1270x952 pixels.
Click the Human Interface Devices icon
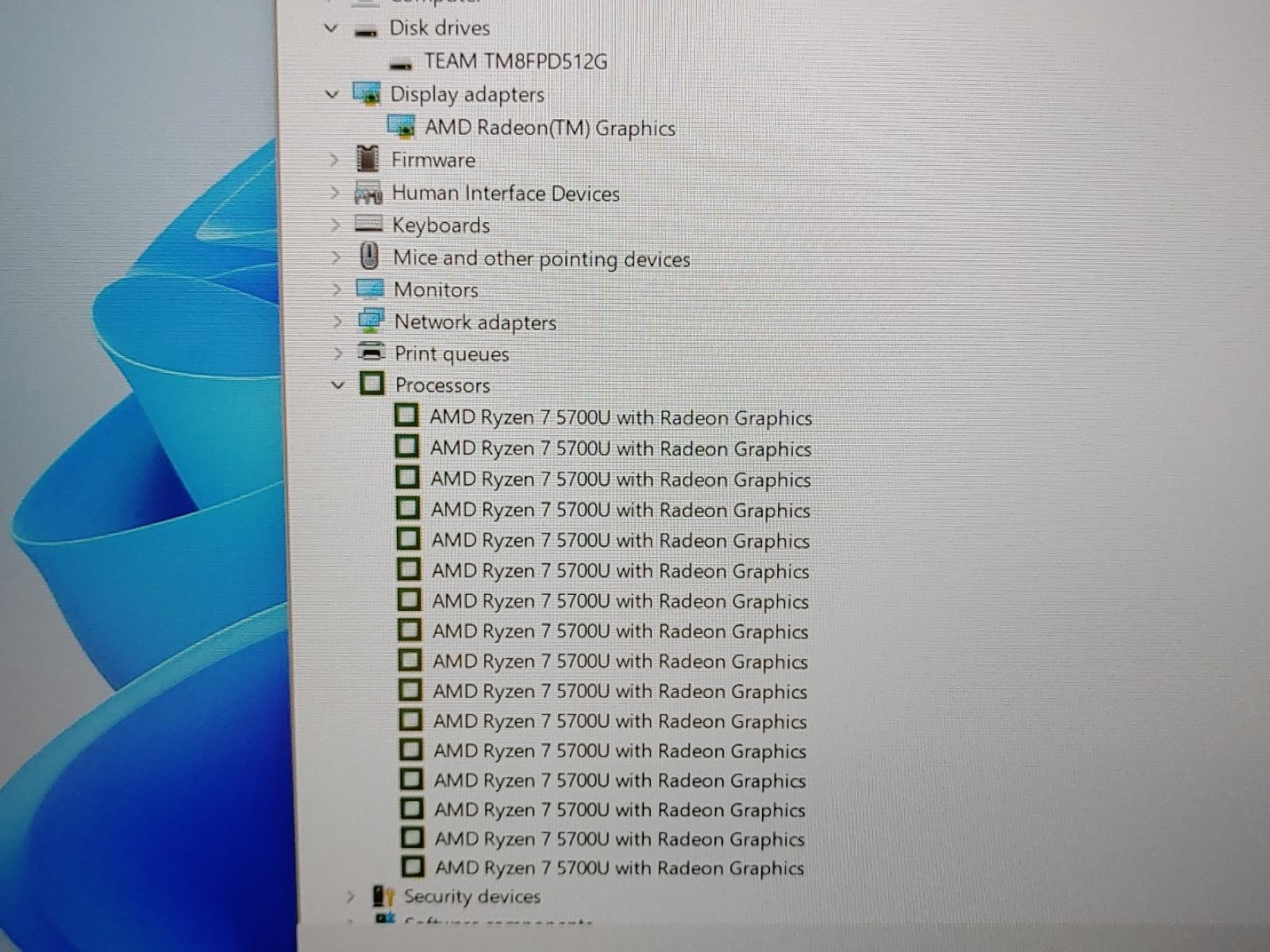368,193
